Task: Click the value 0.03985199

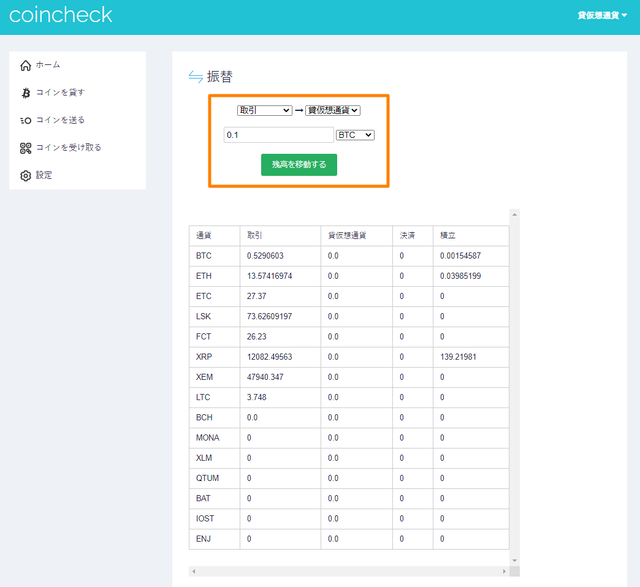Action: point(460,276)
